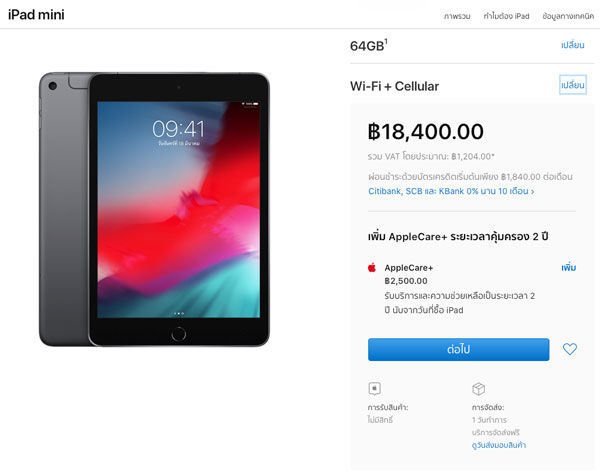This screenshot has width=600, height=475.
Task: Open the ดูวันส่งมอบสินค้า delivery dates link
Action: 499,445
